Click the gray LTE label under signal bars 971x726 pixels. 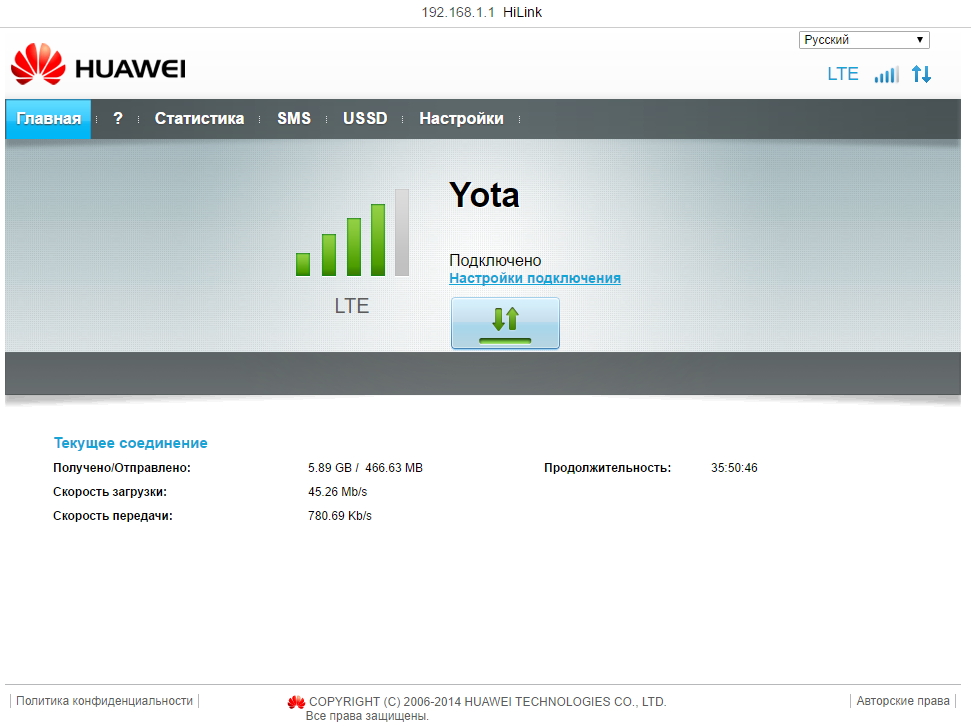[x=352, y=306]
